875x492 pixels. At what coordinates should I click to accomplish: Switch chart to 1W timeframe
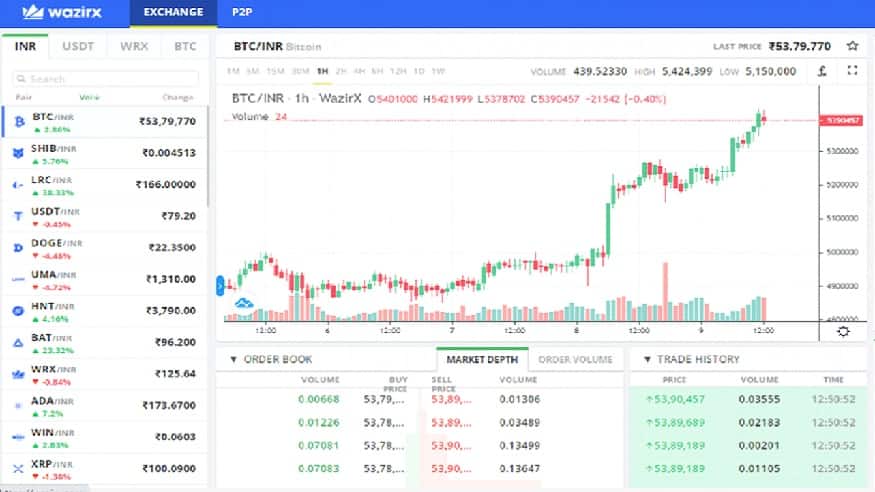tap(438, 71)
